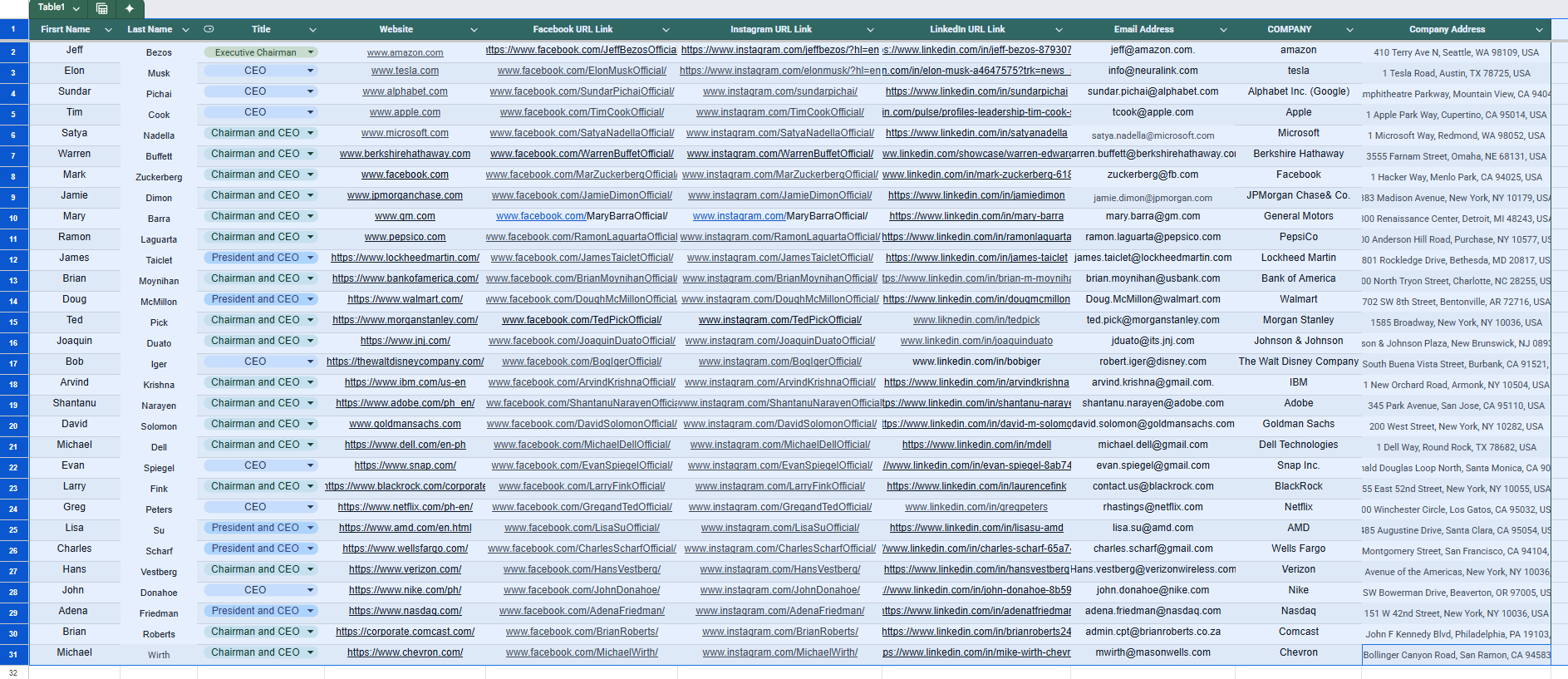The width and height of the screenshot is (1568, 679).
Task: Click the sparkle icon in the table toolbar
Action: (130, 8)
